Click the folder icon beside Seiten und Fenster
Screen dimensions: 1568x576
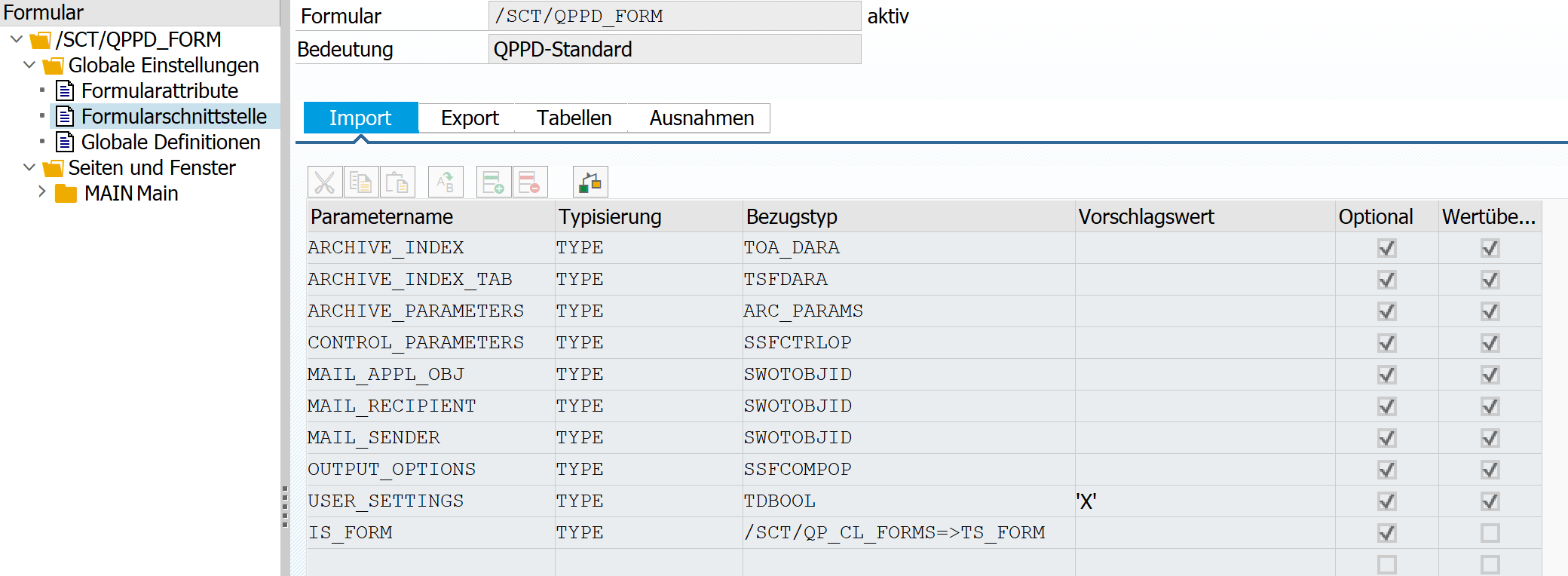[53, 168]
